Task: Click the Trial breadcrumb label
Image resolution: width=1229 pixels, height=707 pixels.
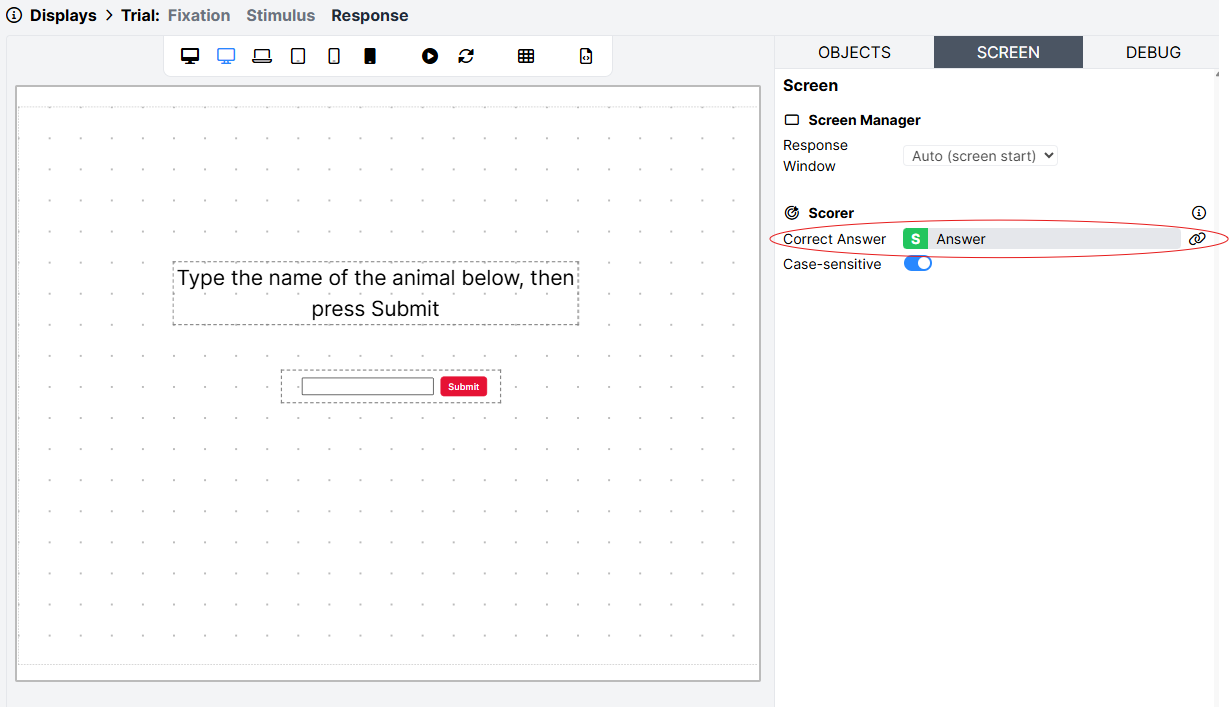Action: tap(140, 15)
